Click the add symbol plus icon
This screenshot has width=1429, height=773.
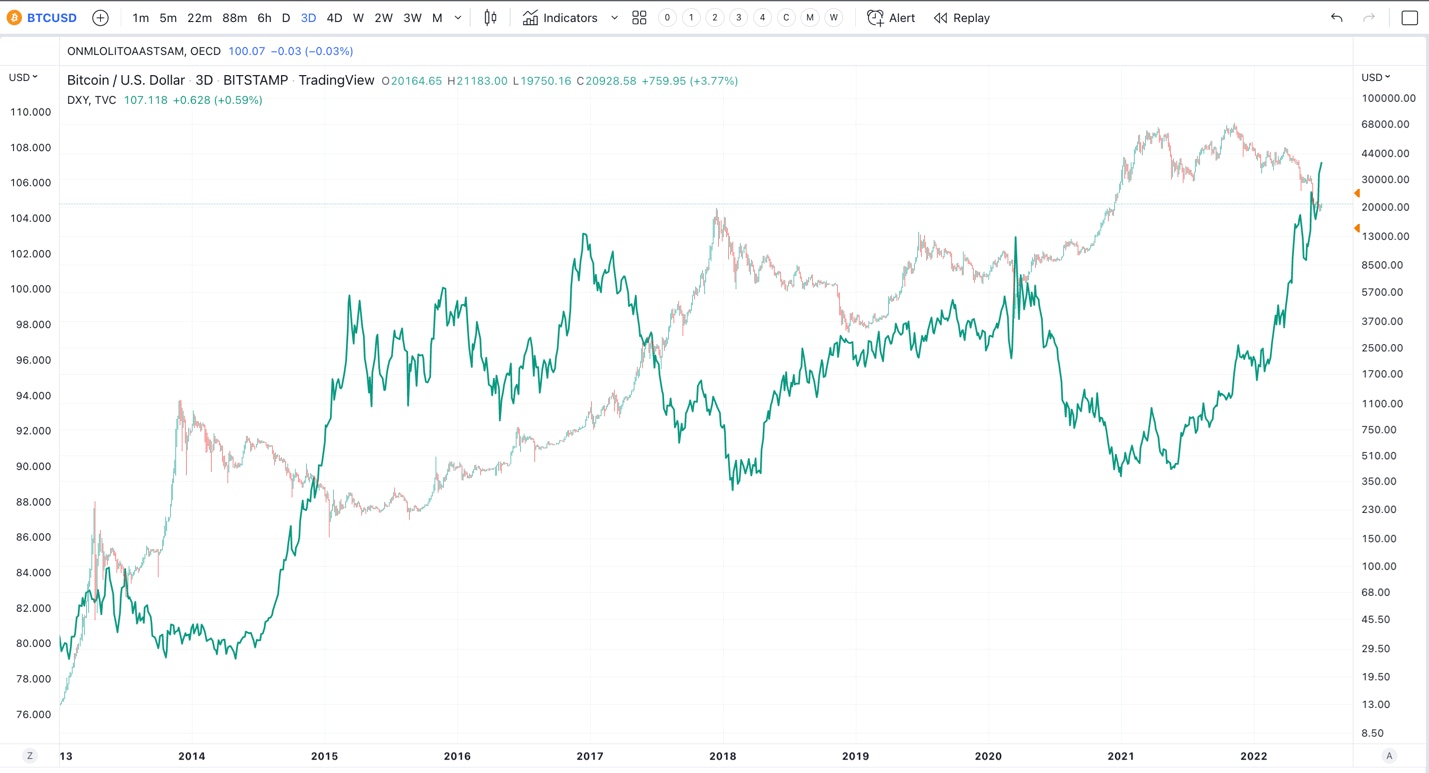(x=100, y=18)
